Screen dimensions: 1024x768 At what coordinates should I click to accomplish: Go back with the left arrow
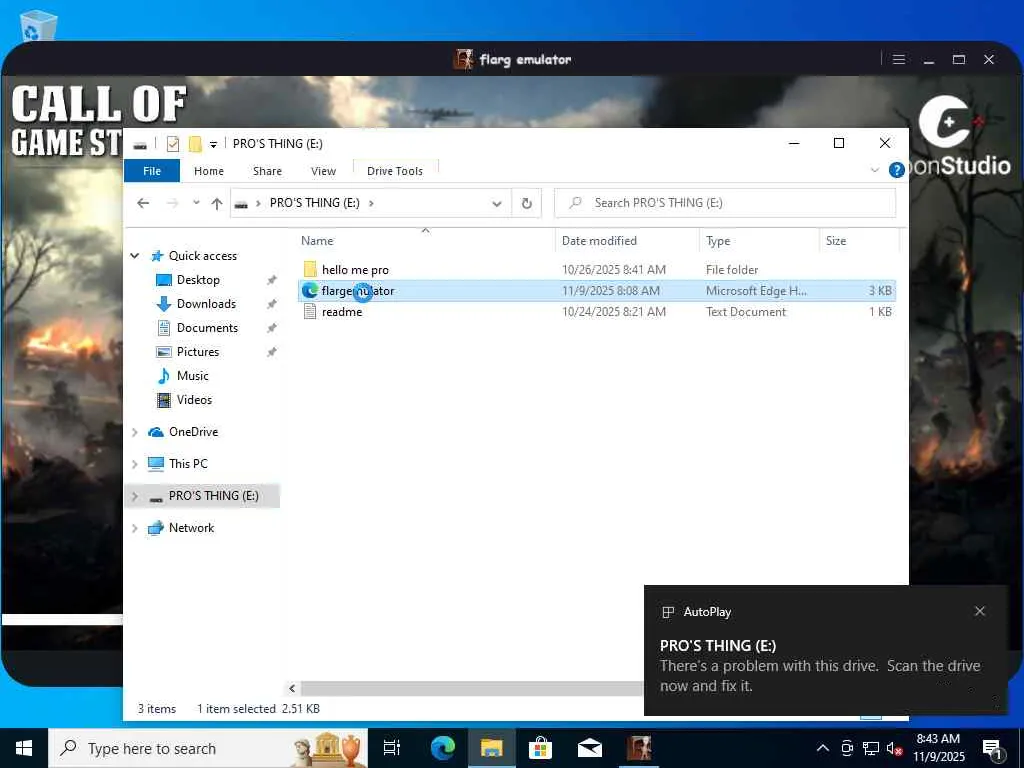143,203
